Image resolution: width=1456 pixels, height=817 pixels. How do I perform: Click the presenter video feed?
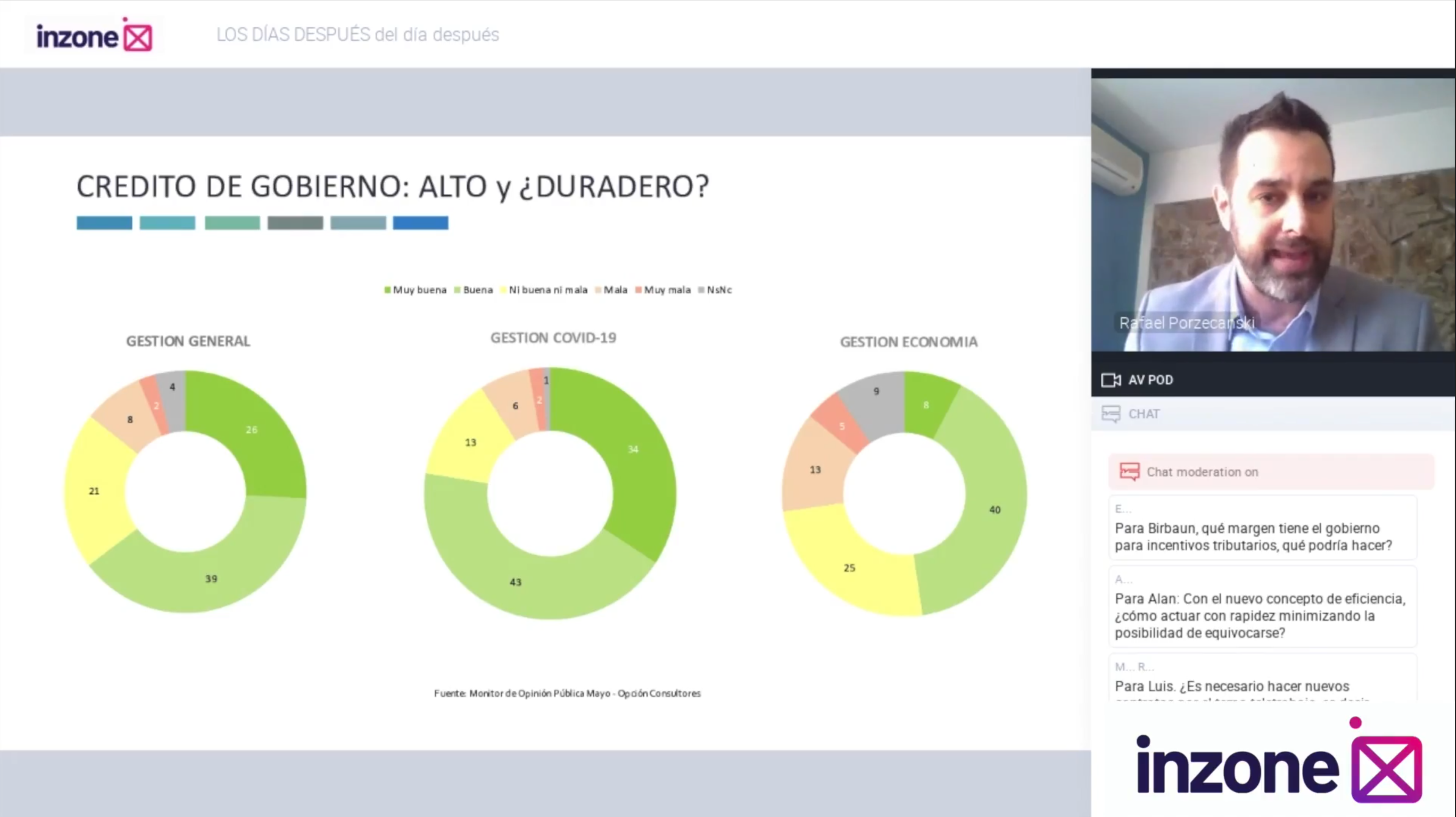[1273, 215]
